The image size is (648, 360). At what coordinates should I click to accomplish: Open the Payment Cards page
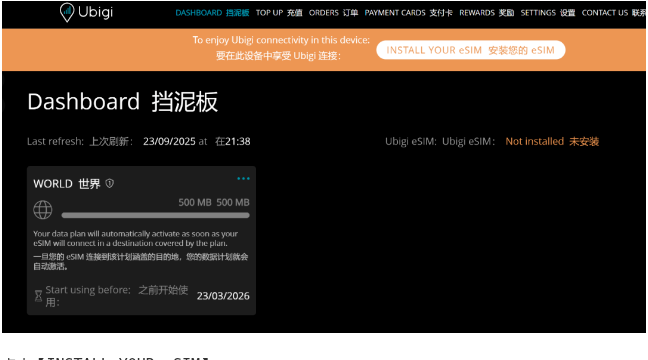(x=408, y=13)
